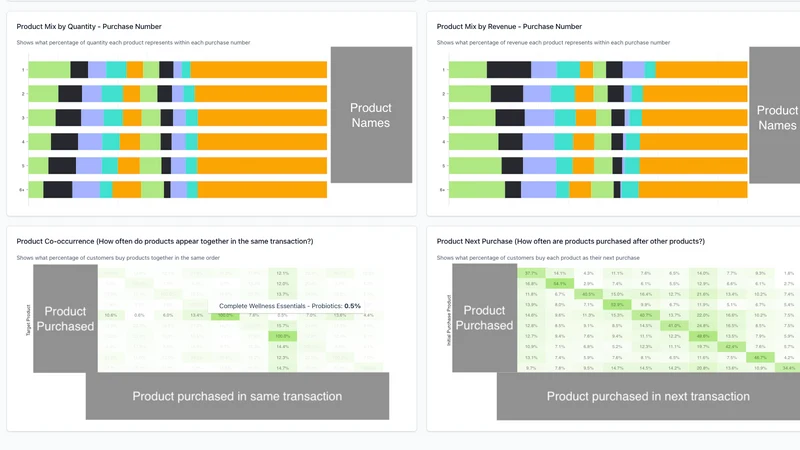Click the 49.6% cell in the Next Purchase heatmap
This screenshot has height=450, width=800.
tap(703, 336)
